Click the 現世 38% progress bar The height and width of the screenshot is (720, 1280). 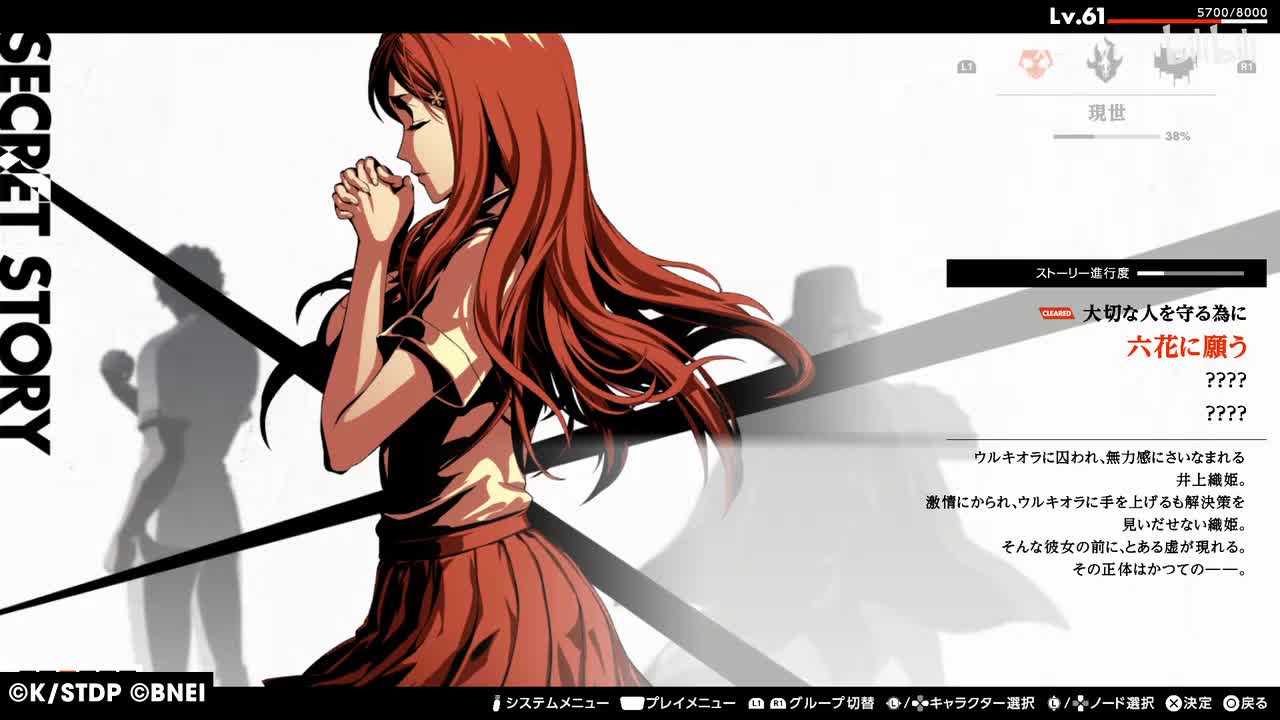tap(1106, 136)
